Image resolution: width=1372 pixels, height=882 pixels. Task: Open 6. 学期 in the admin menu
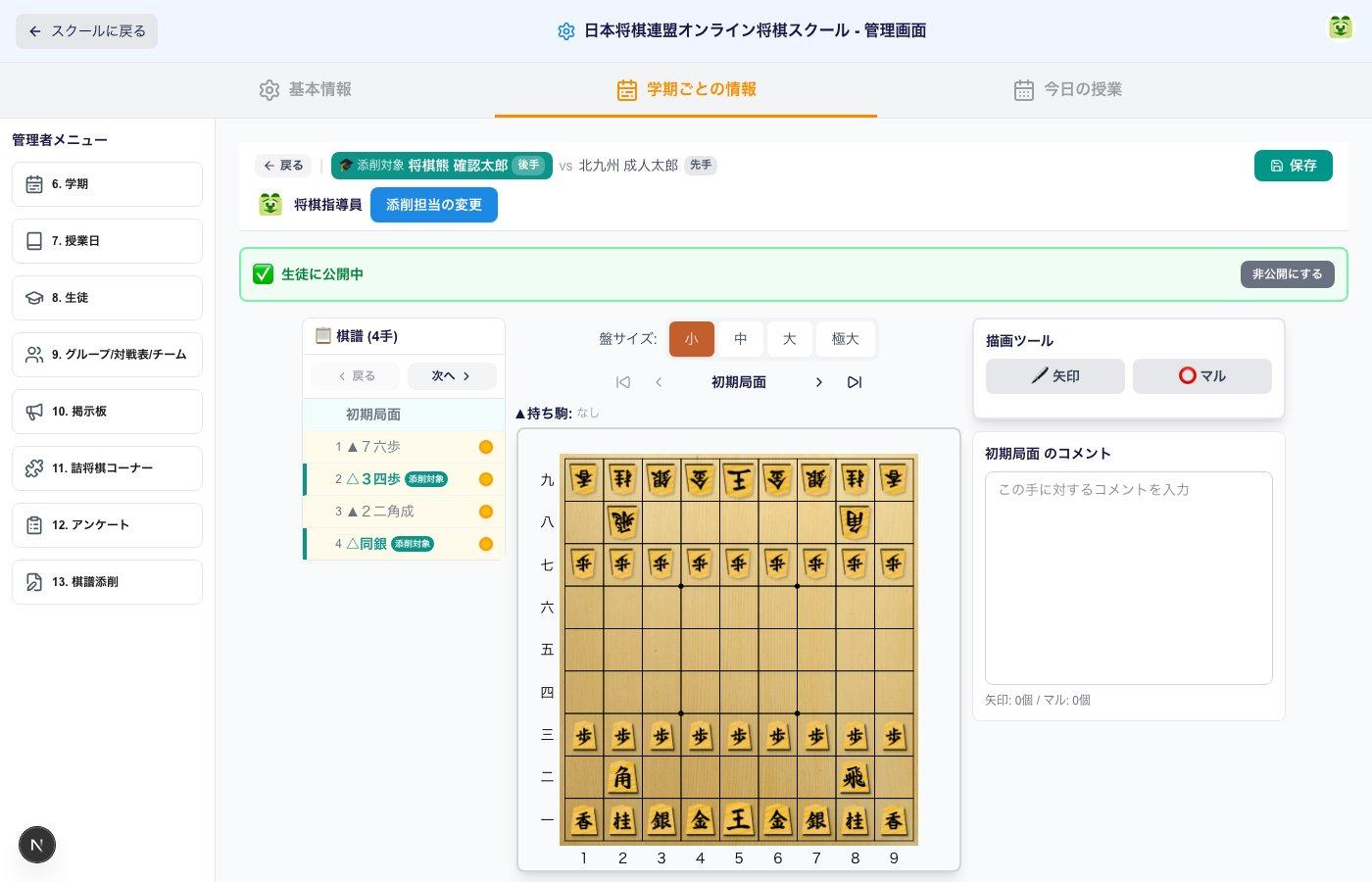[107, 184]
